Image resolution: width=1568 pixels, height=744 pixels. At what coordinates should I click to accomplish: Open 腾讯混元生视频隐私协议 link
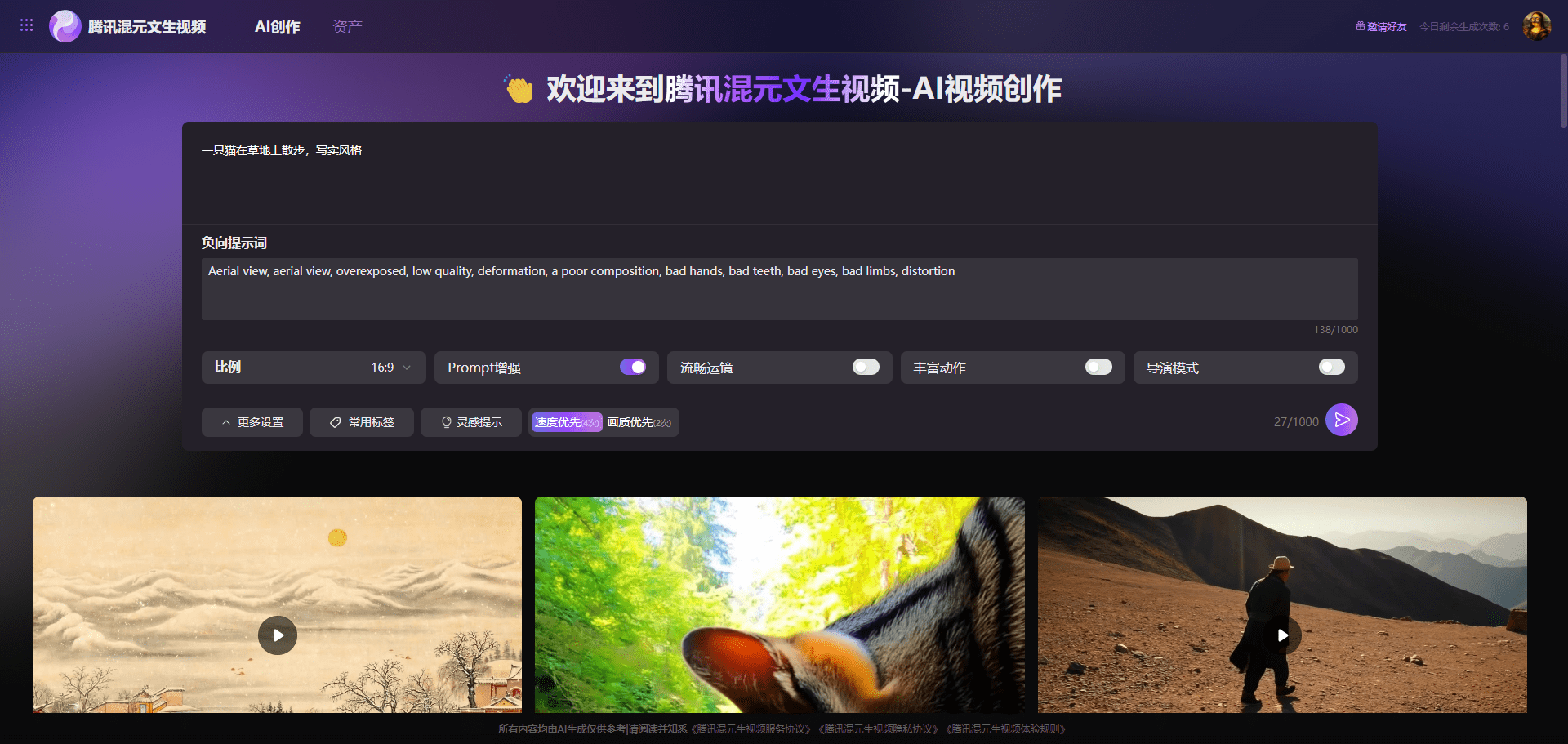pos(878,729)
